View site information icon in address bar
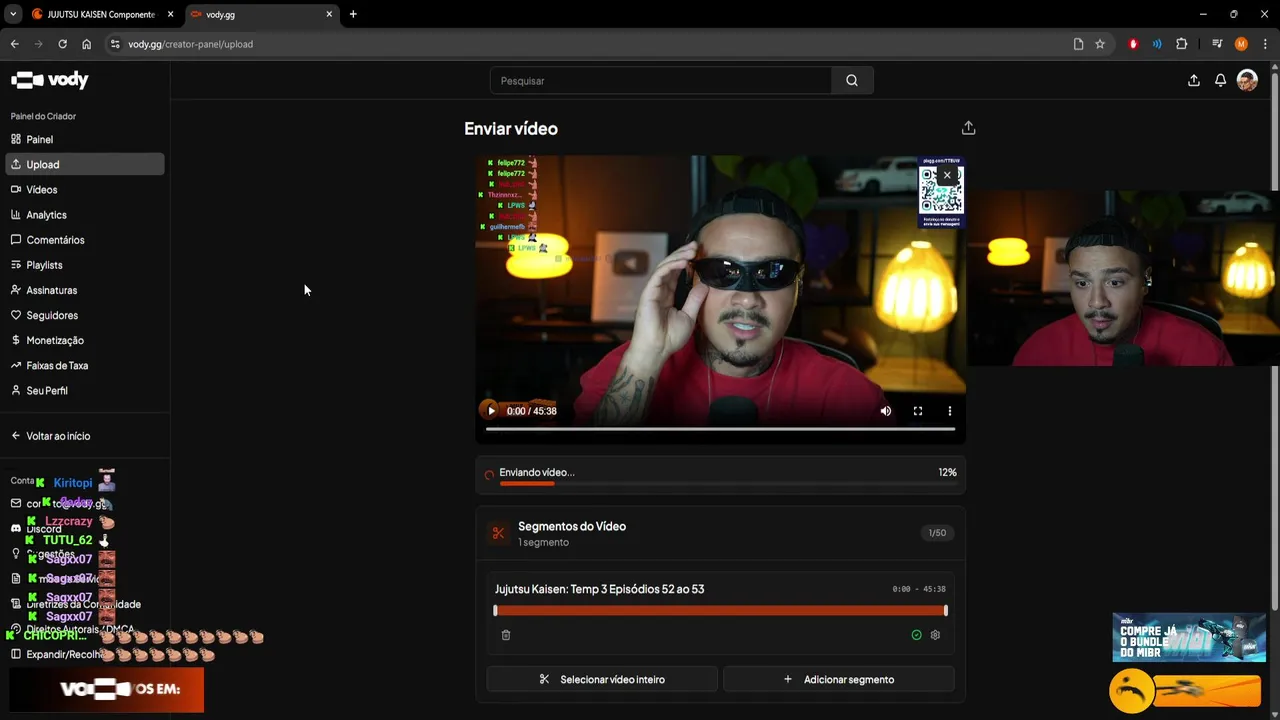This screenshot has width=1280, height=720. (x=115, y=44)
